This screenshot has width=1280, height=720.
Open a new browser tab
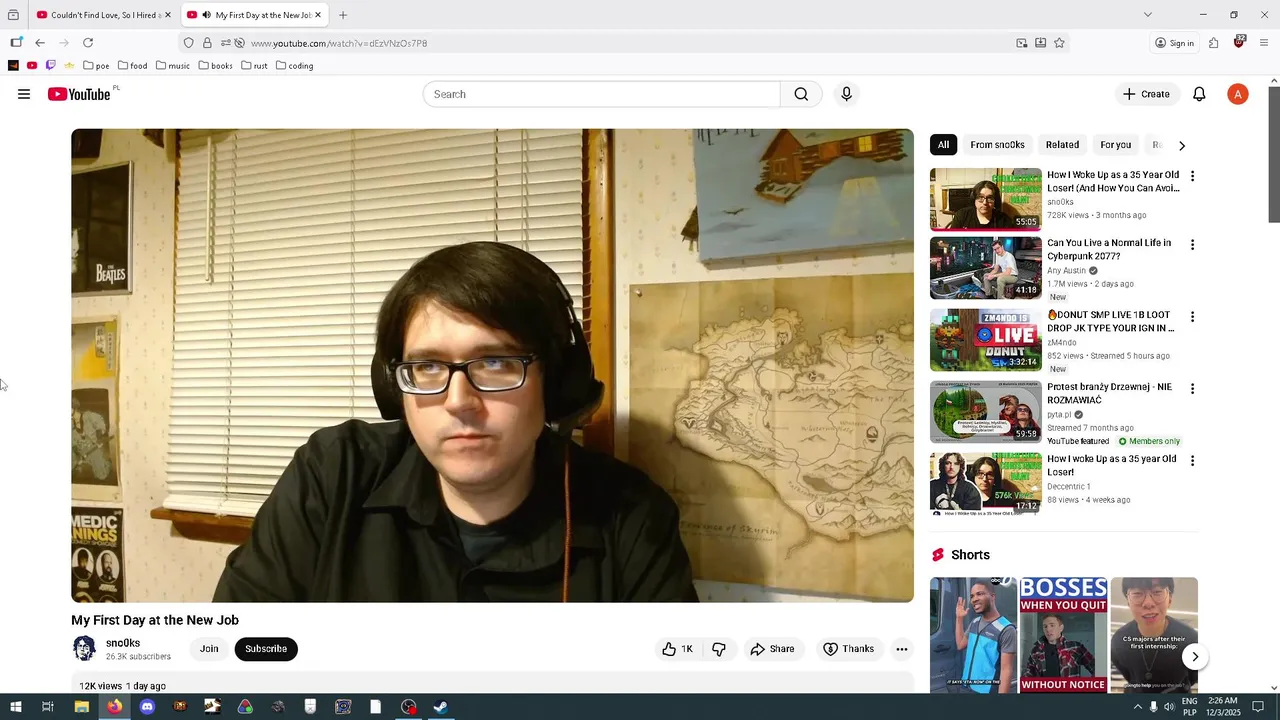[343, 15]
